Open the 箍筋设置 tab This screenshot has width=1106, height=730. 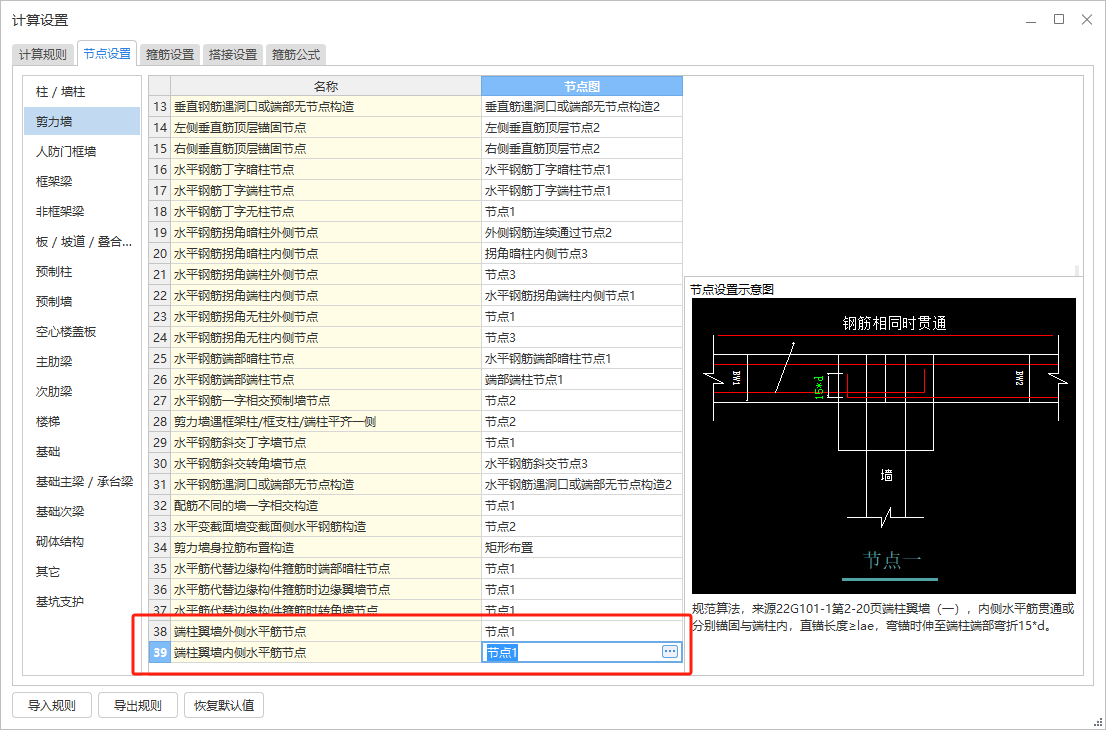169,54
